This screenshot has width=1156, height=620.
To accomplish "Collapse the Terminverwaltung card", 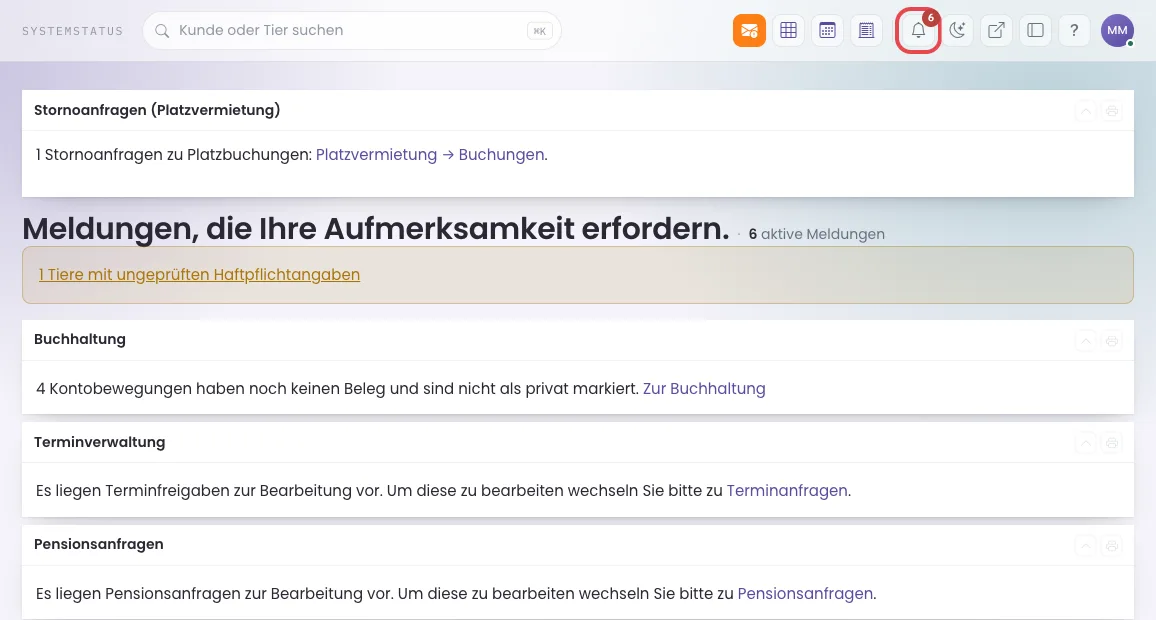I will [x=1085, y=443].
